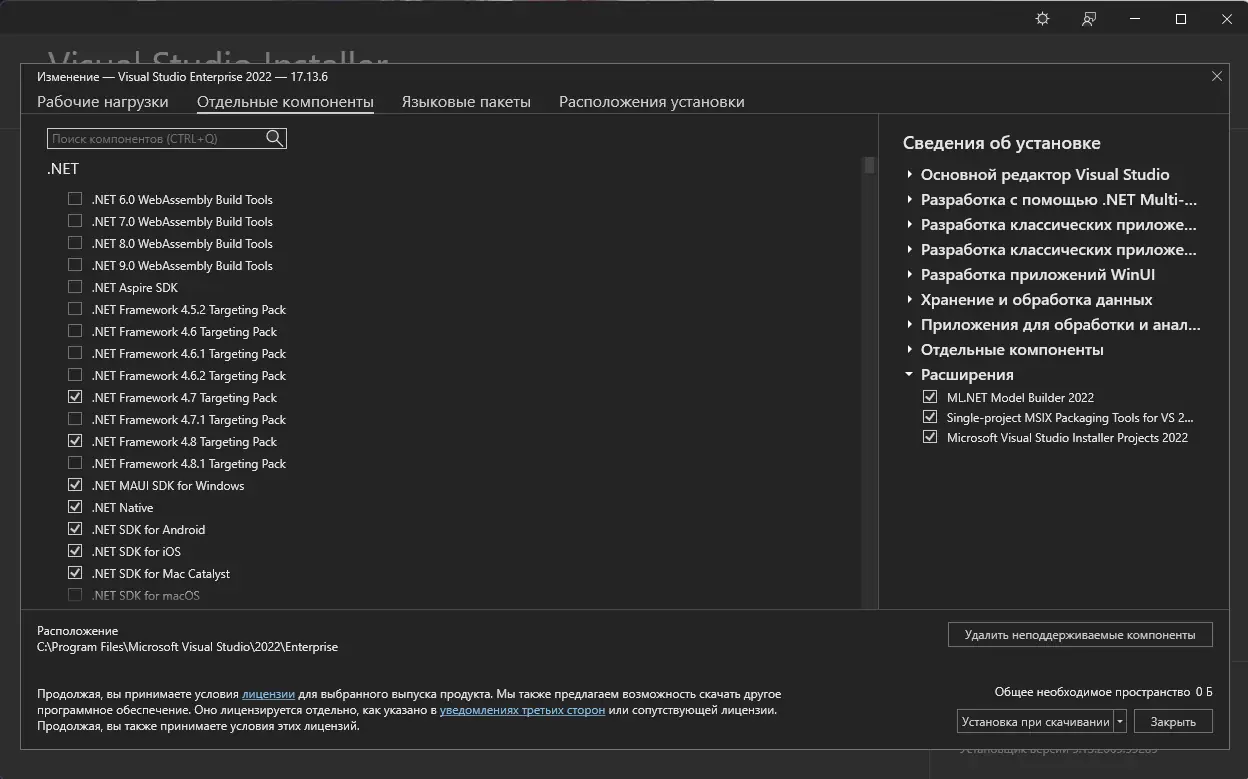1248x779 pixels.
Task: Check .NET 6.0 WebAssembly Build Tools
Action: click(75, 199)
